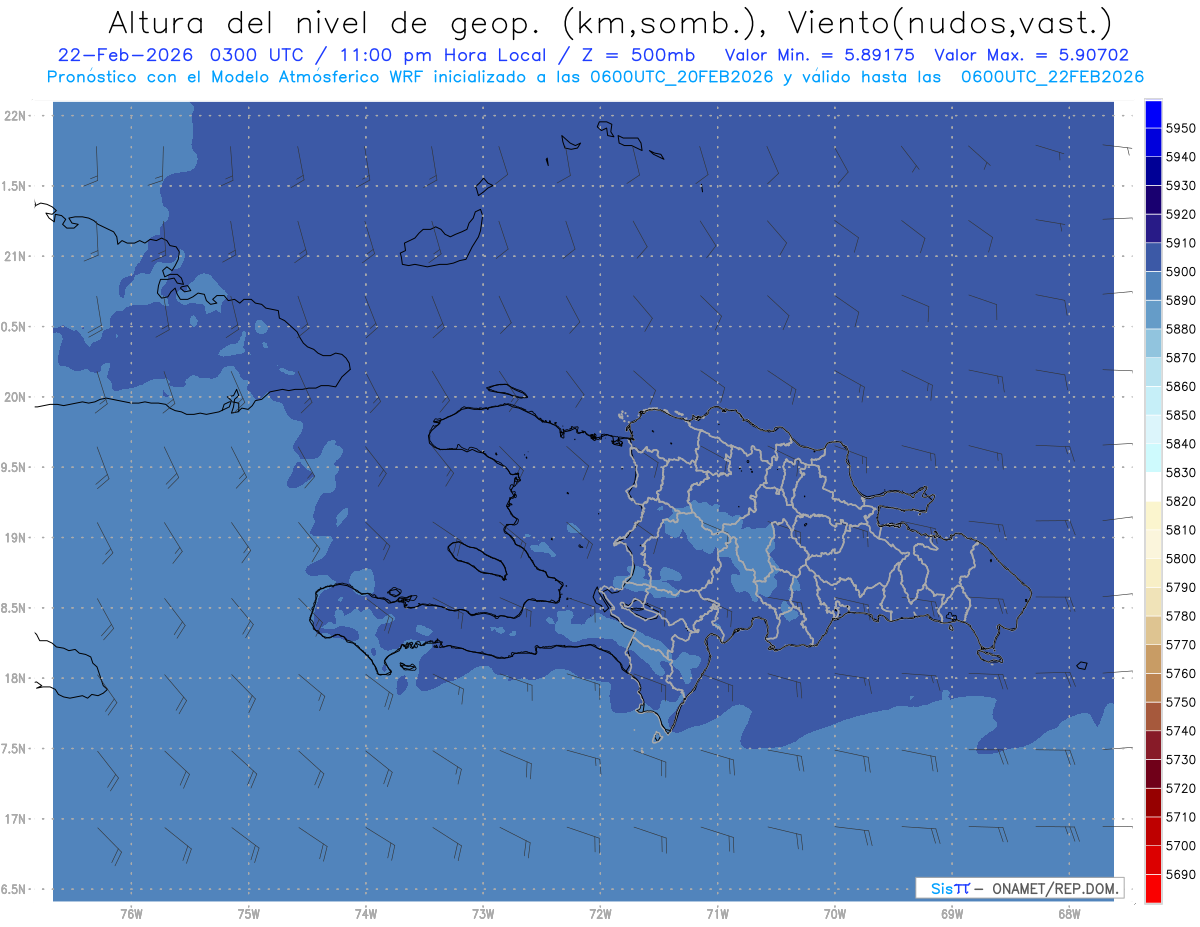Click the color scale segment between 5910 and 5900
Screen dimensions: 1200x927
[1153, 257]
